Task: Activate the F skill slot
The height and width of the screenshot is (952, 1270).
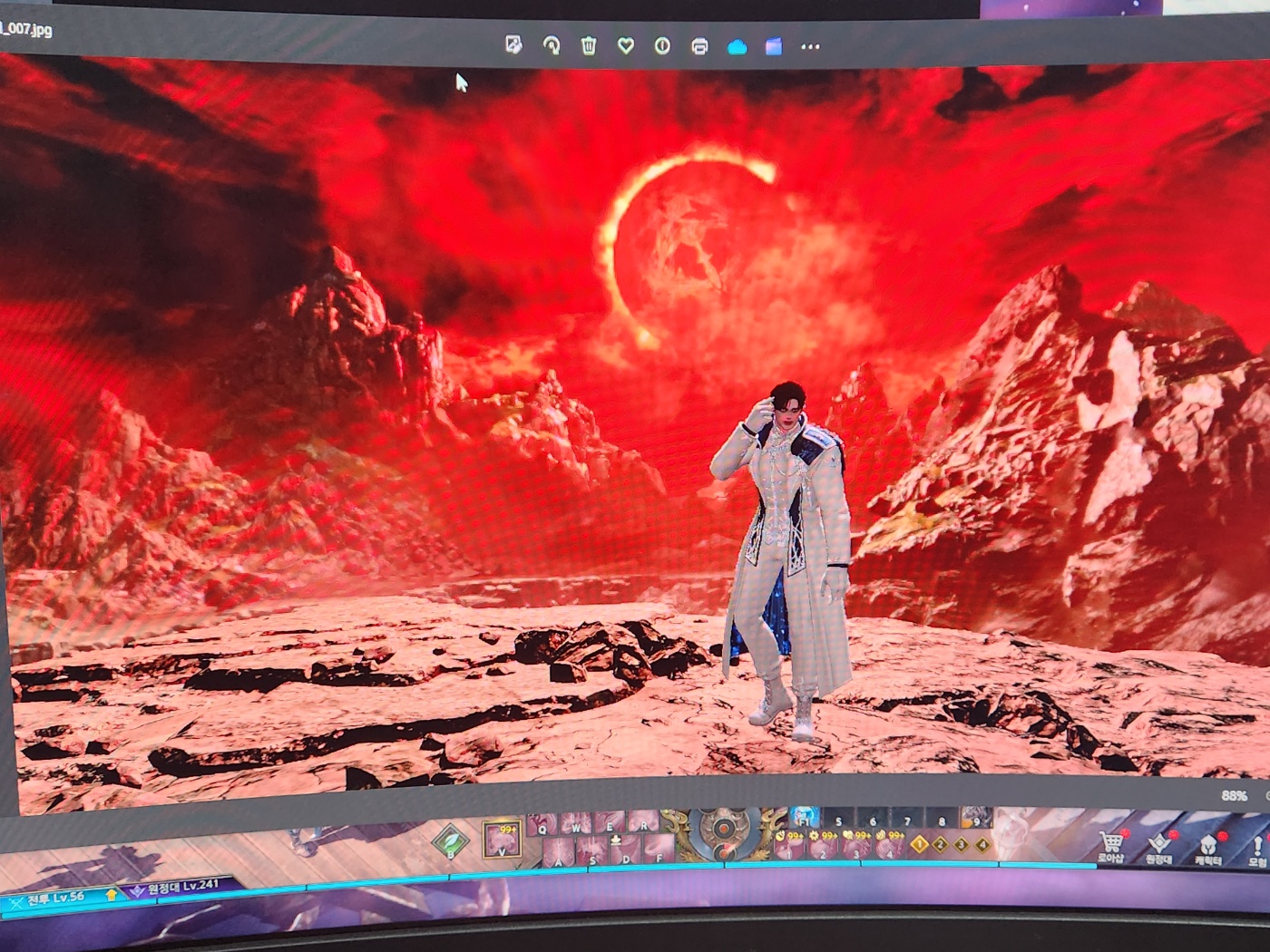Action: point(659,849)
